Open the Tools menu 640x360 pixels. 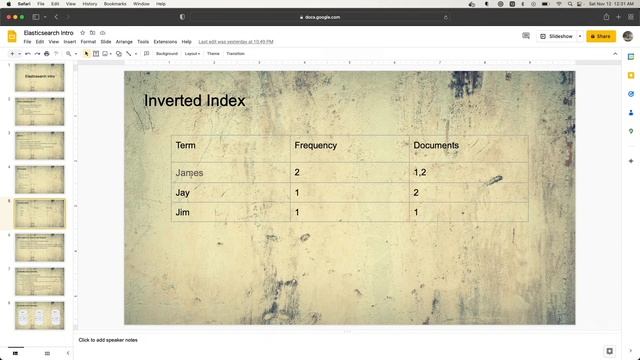click(x=143, y=42)
